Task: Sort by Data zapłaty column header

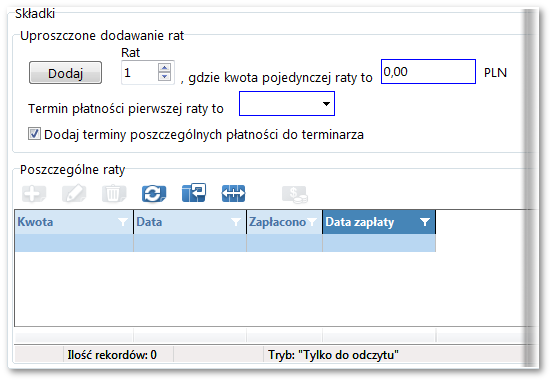Action: point(360,222)
